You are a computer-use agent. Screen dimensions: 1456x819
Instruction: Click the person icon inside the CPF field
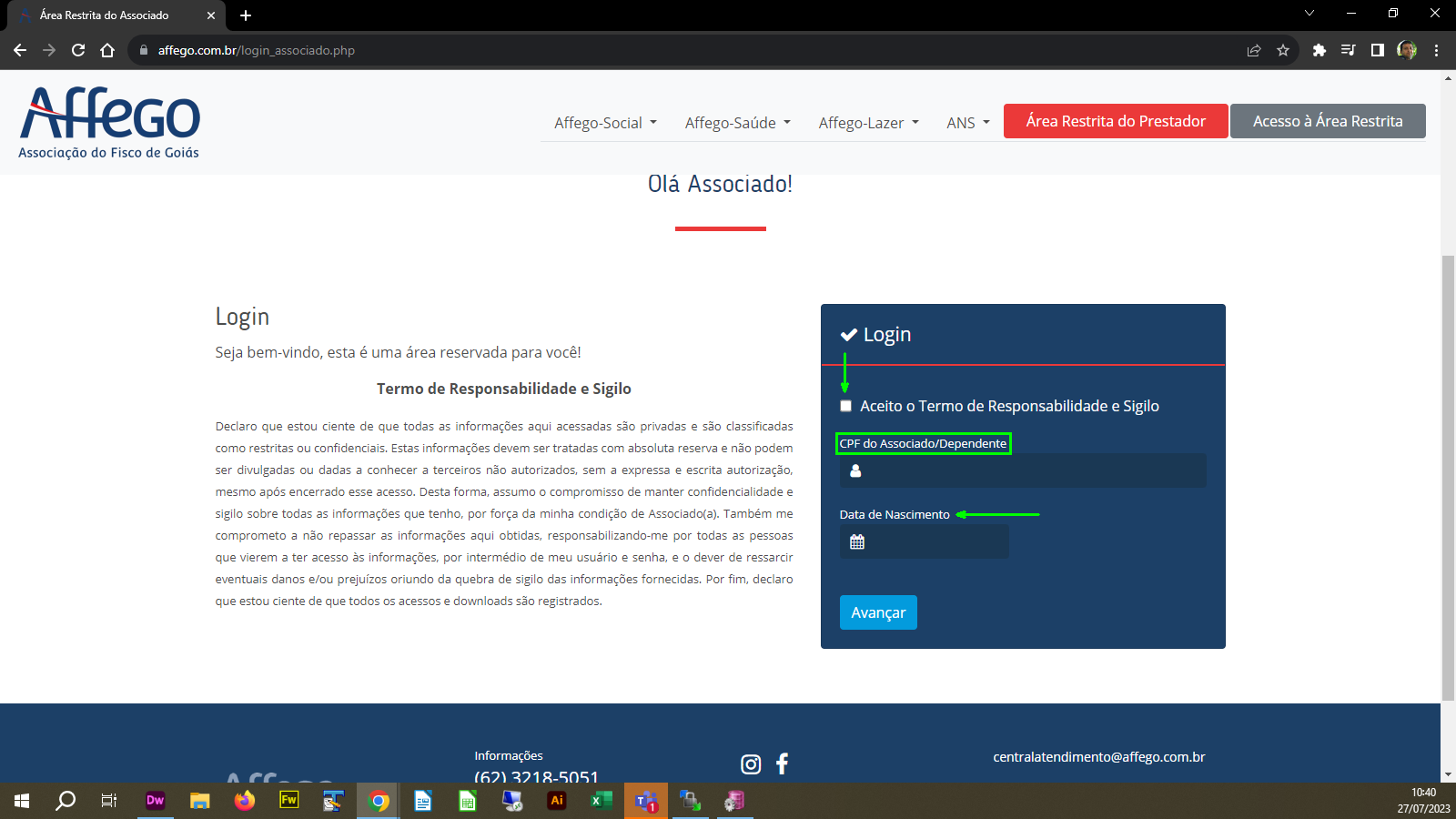(x=854, y=470)
